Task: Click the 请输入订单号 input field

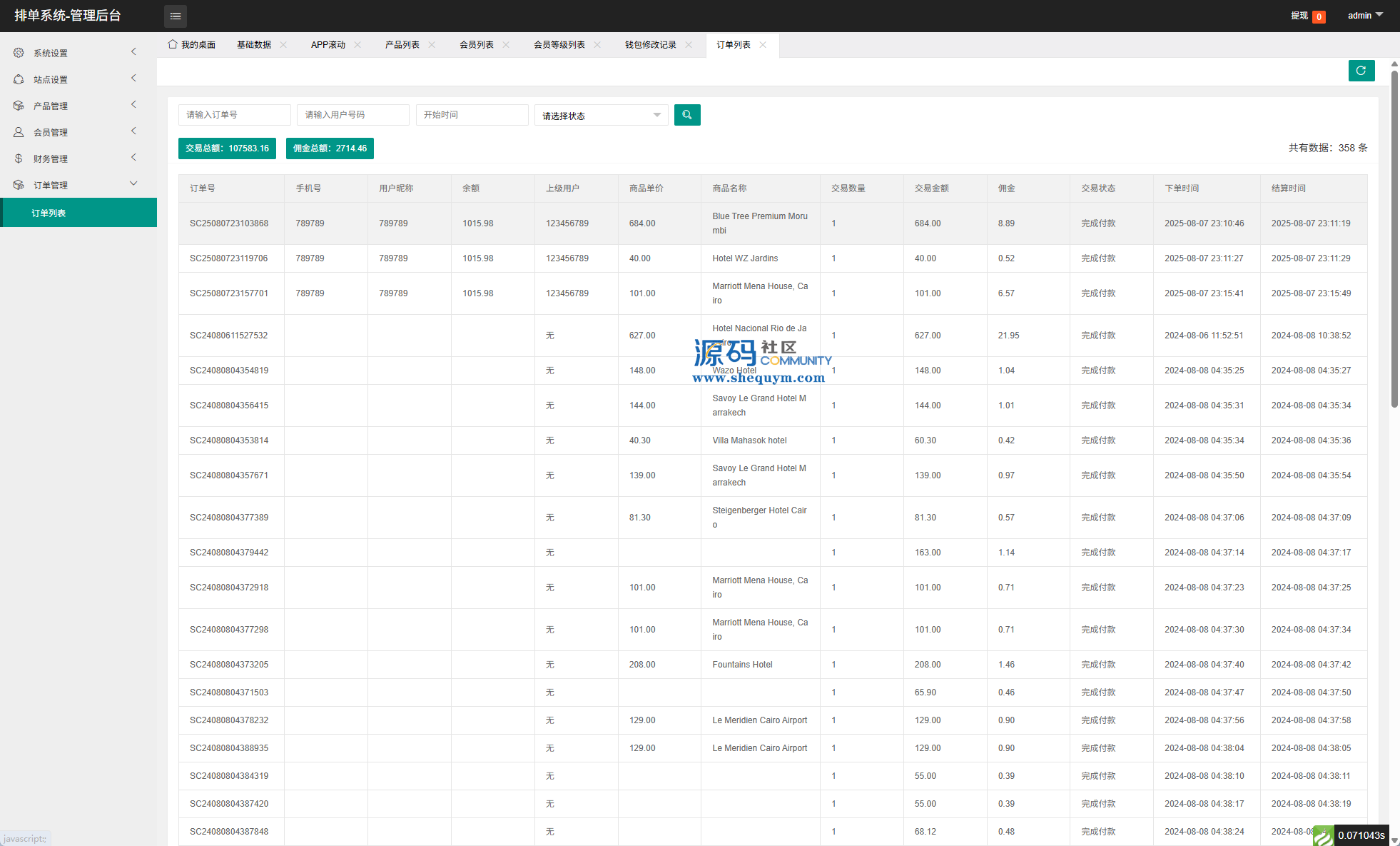Action: click(234, 115)
